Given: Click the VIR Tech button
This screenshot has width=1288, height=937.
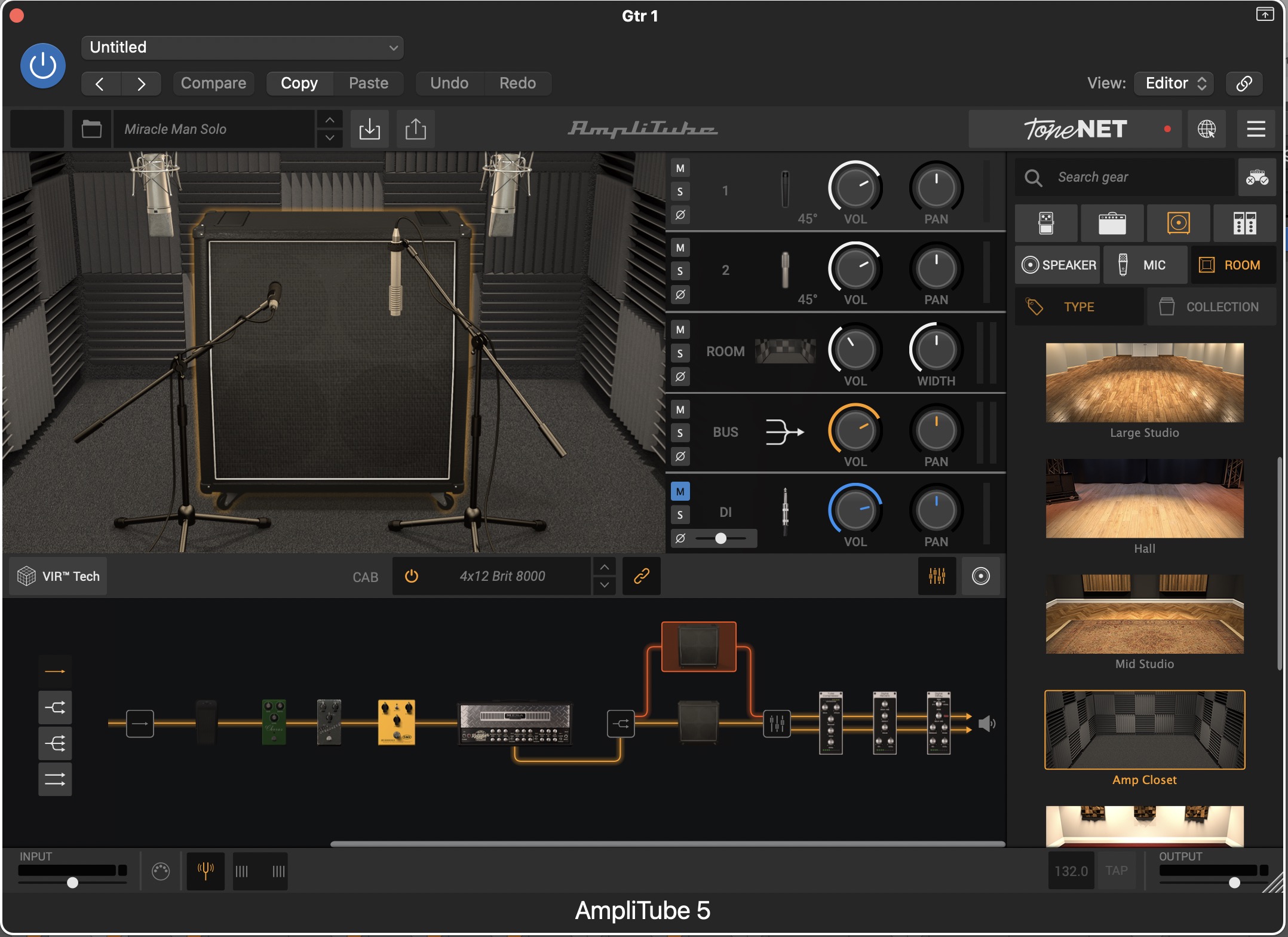Looking at the screenshot, I should tap(59, 577).
